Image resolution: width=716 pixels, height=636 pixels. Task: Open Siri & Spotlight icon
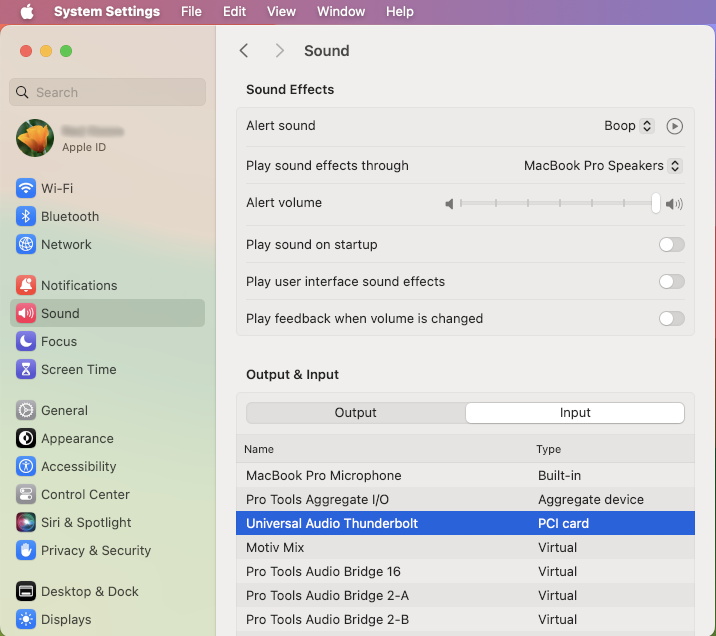coord(26,522)
